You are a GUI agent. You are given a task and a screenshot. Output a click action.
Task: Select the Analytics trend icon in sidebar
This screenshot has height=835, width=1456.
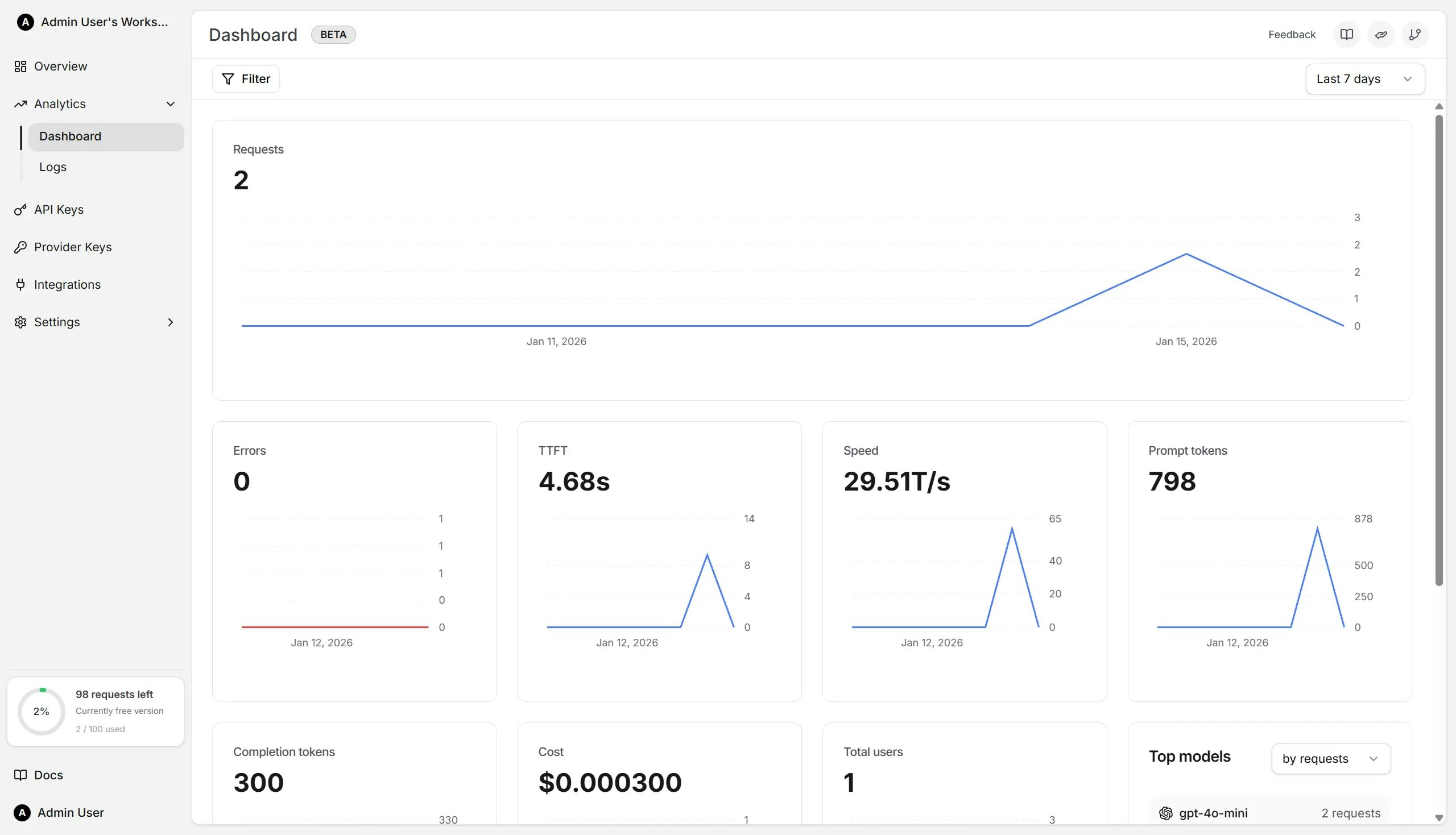[x=20, y=104]
